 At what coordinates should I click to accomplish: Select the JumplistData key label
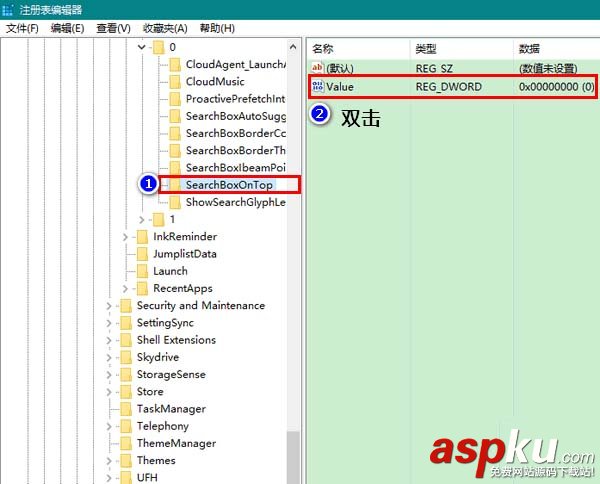point(185,254)
